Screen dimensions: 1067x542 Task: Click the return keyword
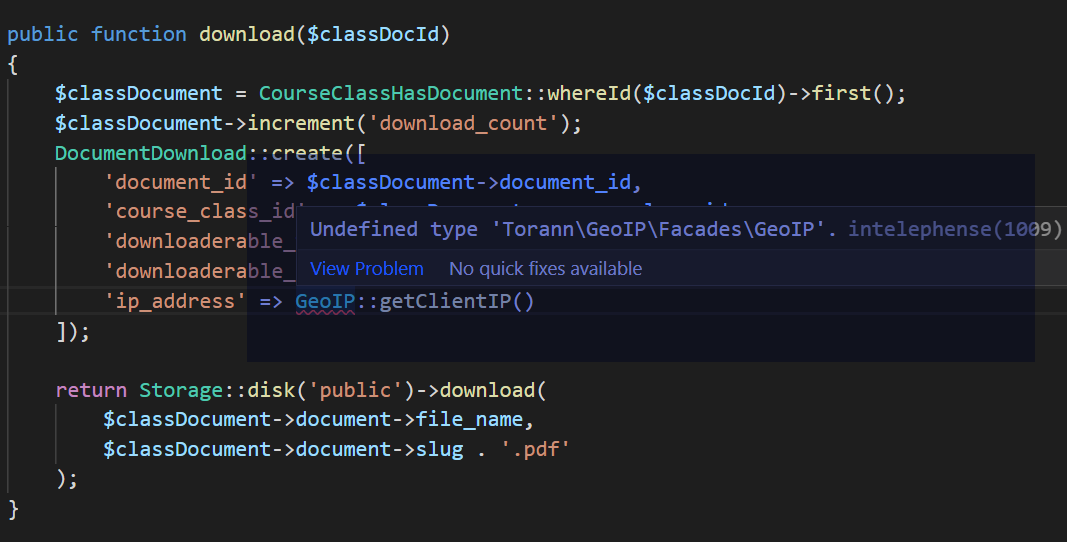tap(91, 390)
